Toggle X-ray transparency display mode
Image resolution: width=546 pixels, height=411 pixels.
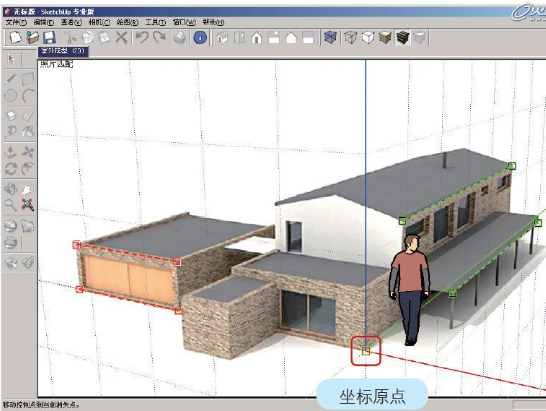click(x=330, y=37)
